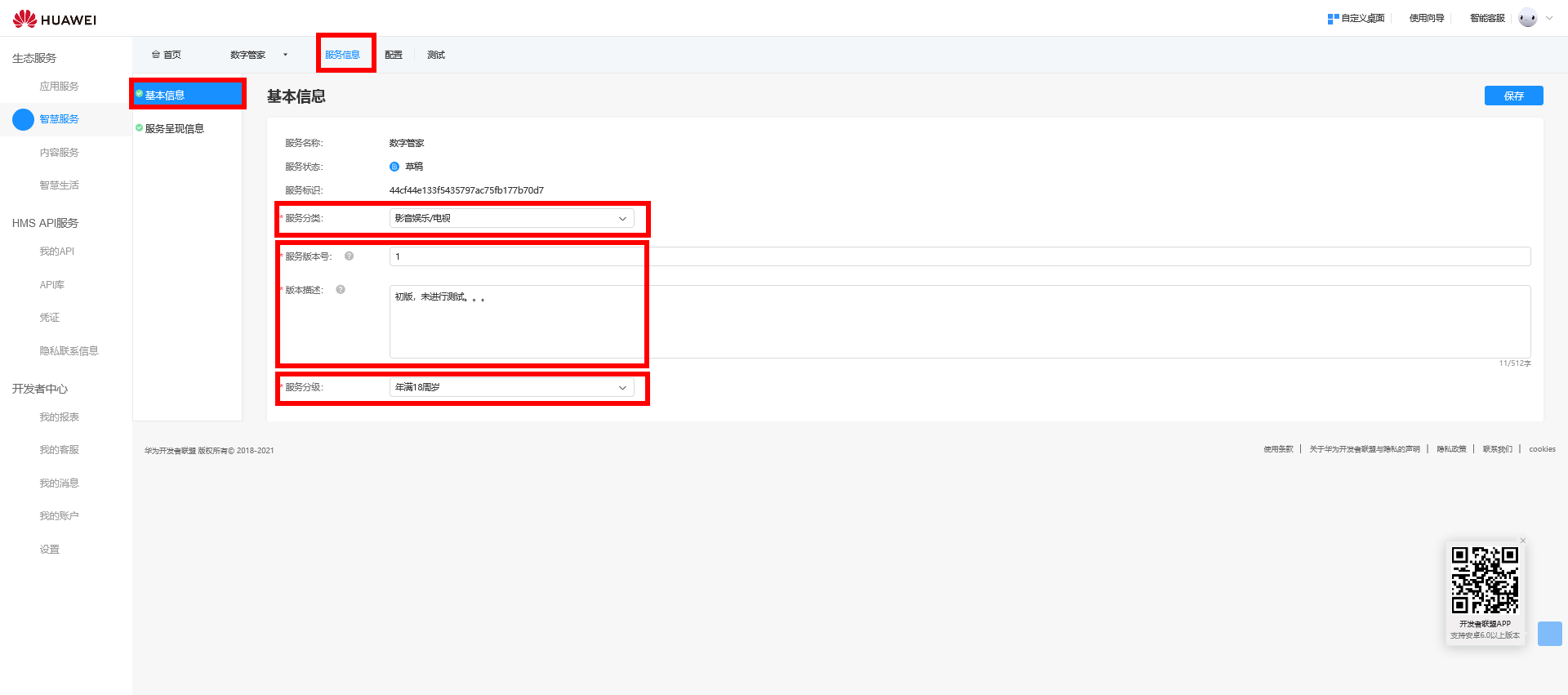
Task: Expand the account chevron beside the avatar
Action: (x=1549, y=18)
